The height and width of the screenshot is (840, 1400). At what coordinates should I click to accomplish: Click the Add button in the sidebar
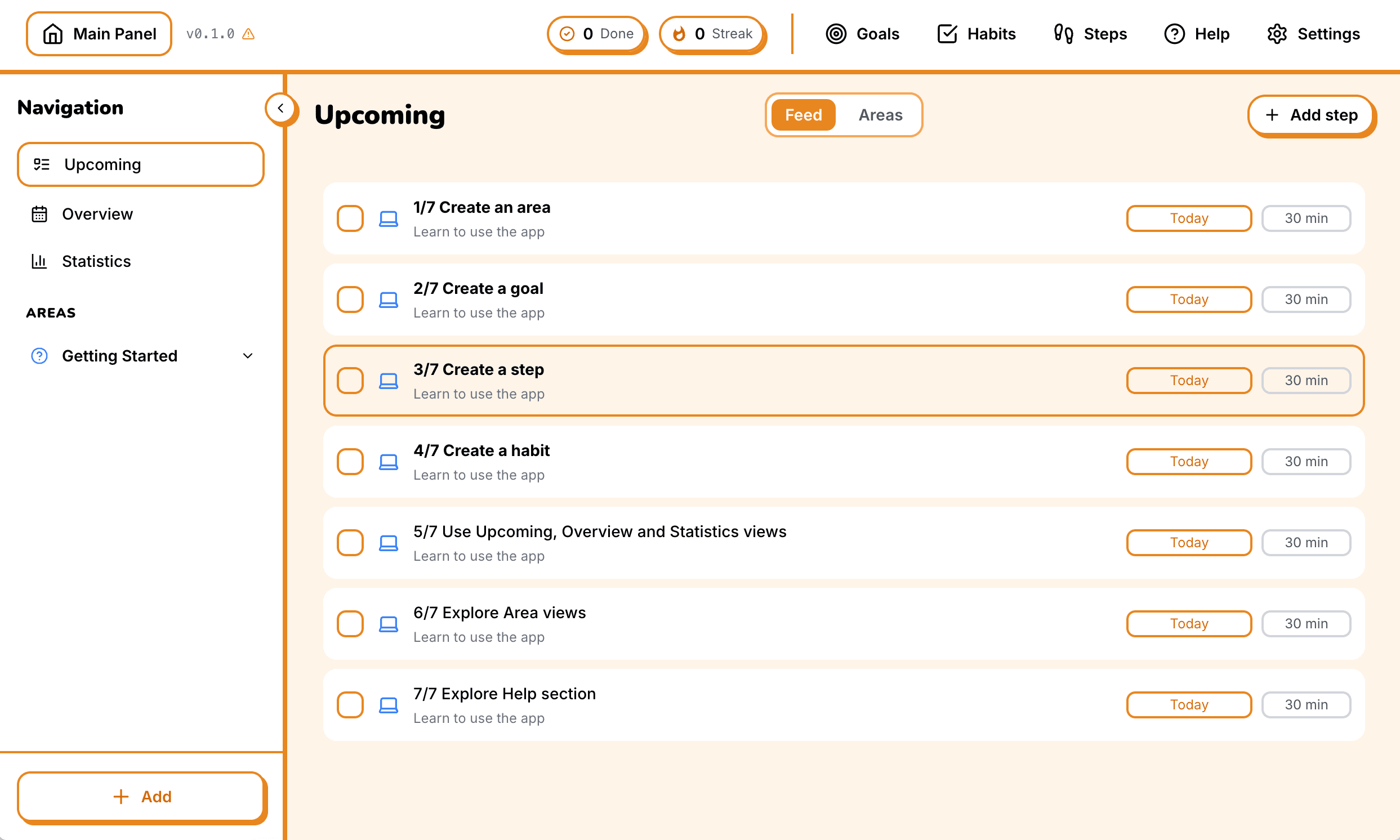[141, 797]
